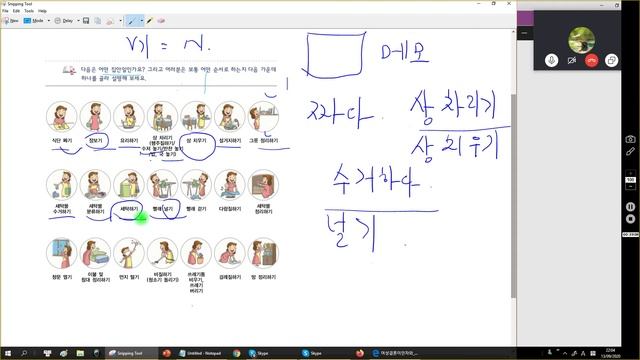Decrease the recorder value with minus button
Image resolution: width=640 pixels, height=360 pixels.
coord(631,187)
